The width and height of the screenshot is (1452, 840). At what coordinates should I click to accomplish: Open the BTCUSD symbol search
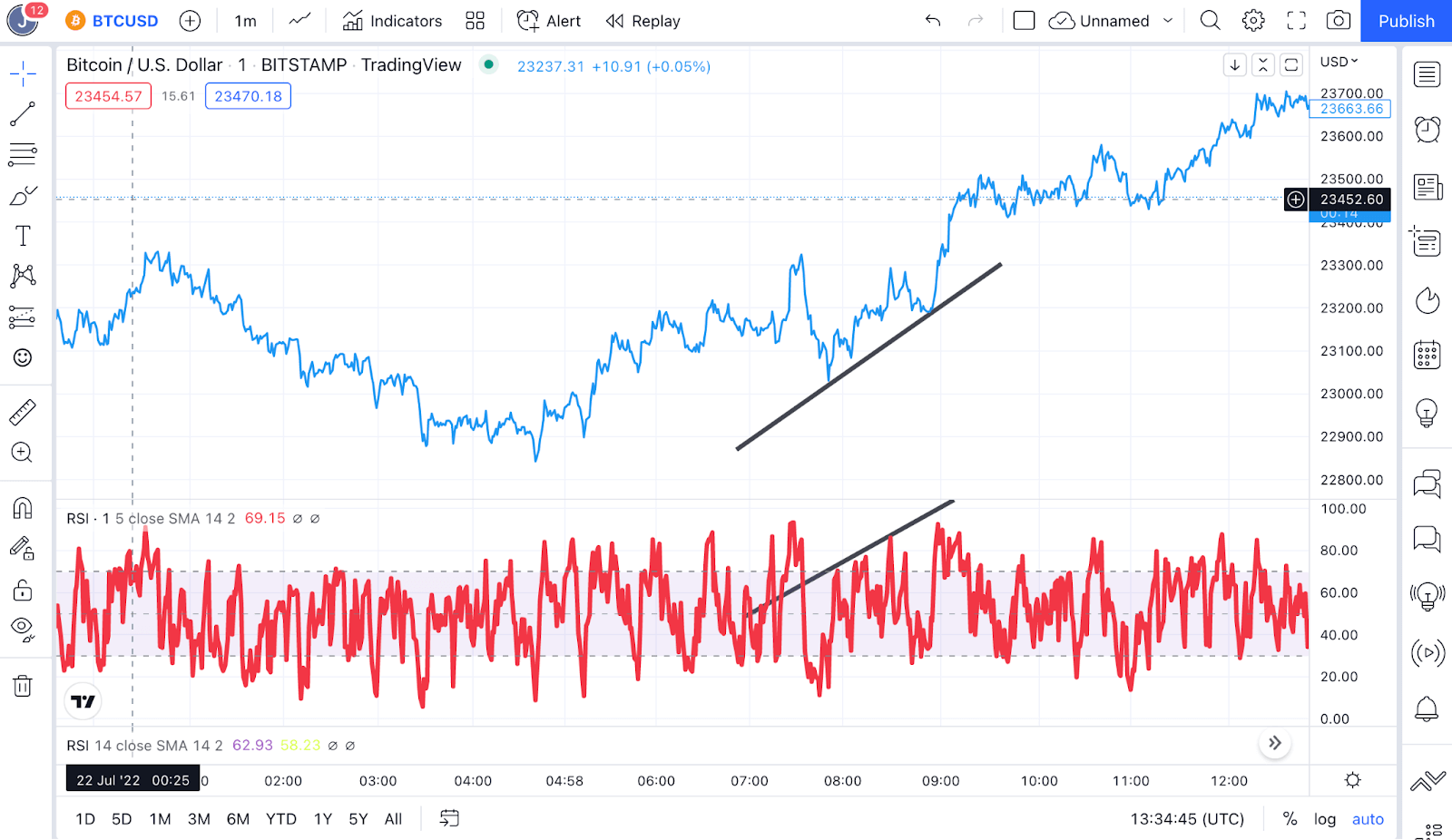[113, 21]
